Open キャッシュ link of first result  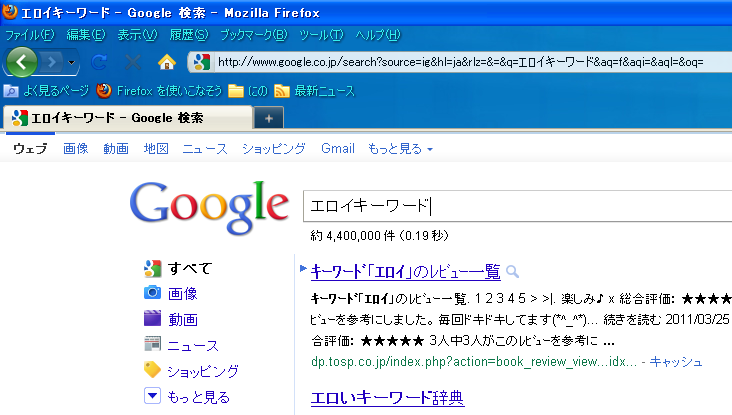[676, 361]
